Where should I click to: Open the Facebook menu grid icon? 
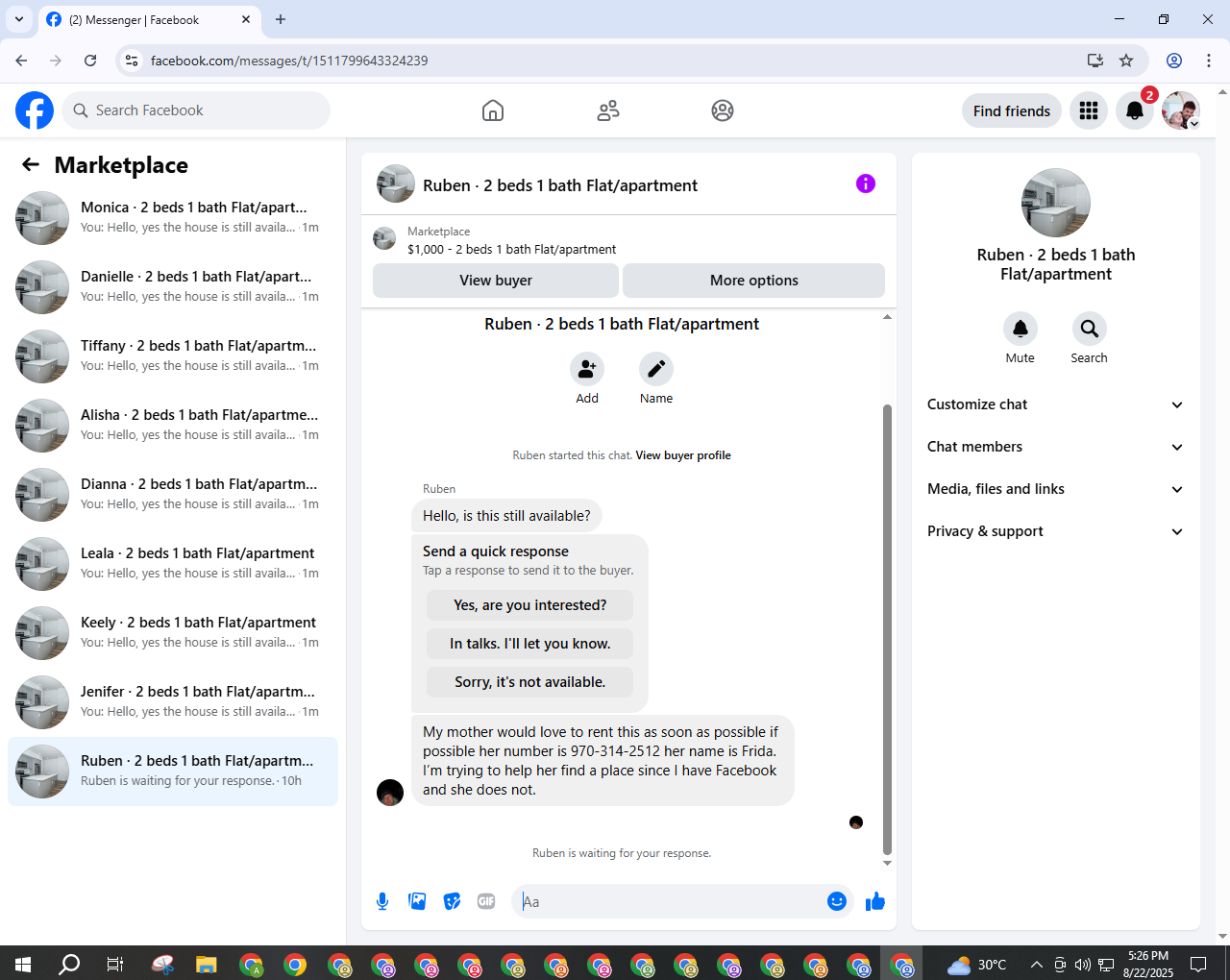(x=1089, y=110)
